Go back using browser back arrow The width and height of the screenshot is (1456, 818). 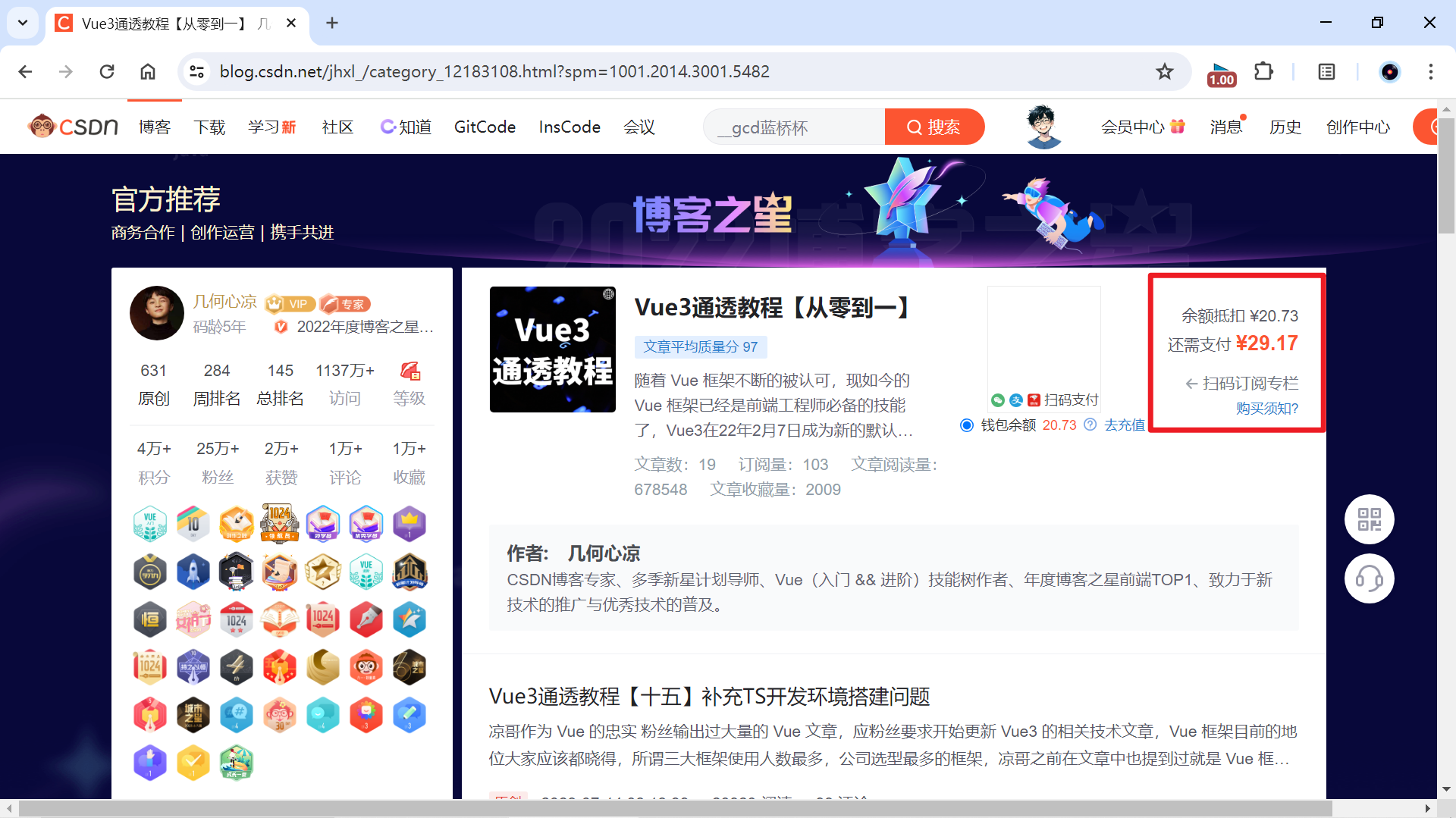point(25,71)
